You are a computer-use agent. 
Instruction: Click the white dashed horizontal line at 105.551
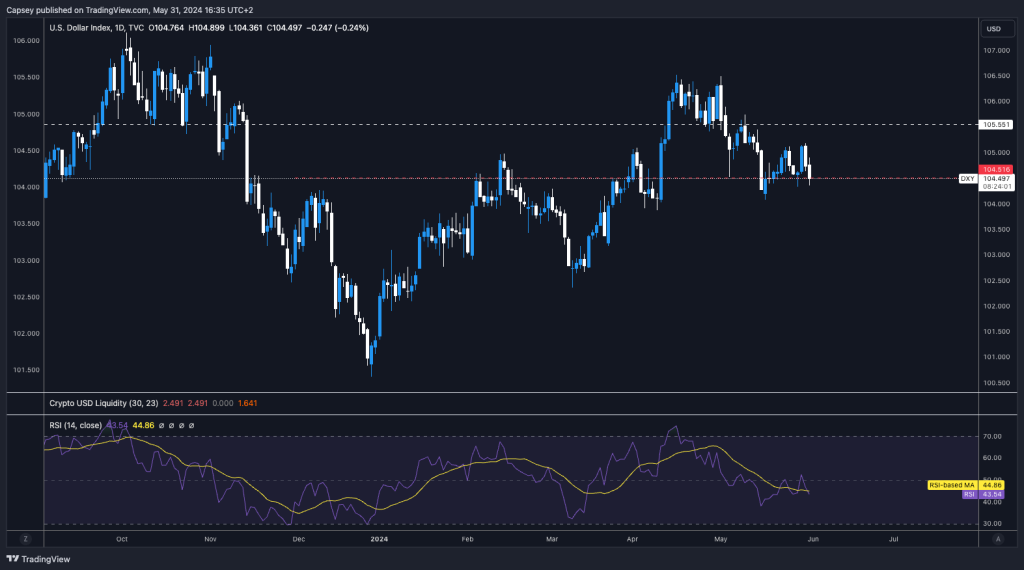click(500, 125)
